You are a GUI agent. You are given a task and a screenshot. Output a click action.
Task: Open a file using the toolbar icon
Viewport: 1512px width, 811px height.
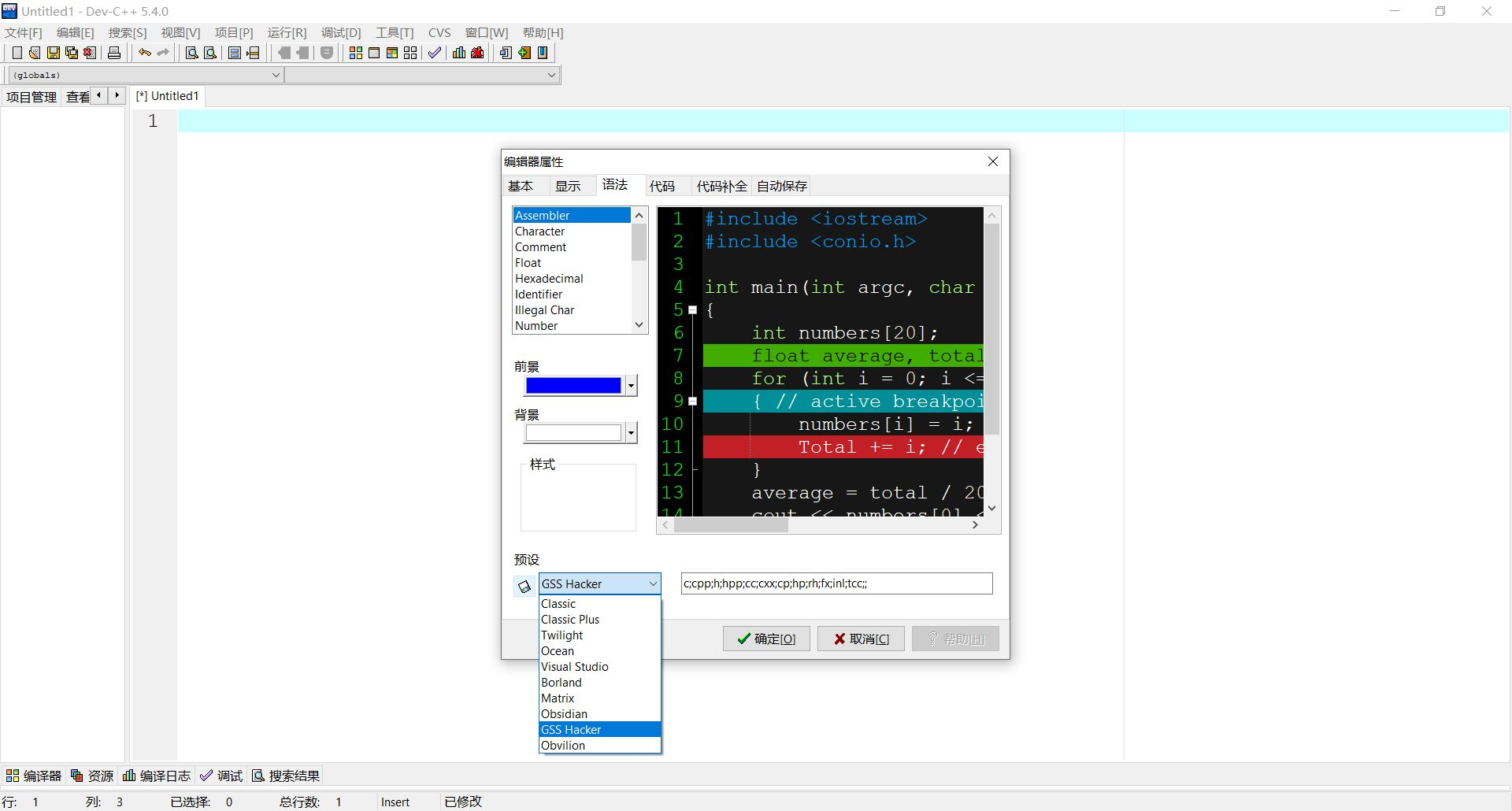coord(35,53)
